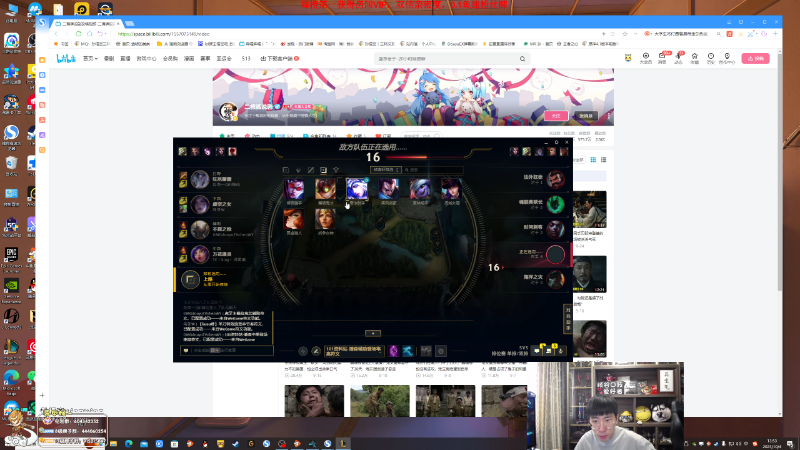Choose the dark-haired swordsman champion portrait
Viewport: 800px width, 450px height.
[388, 189]
